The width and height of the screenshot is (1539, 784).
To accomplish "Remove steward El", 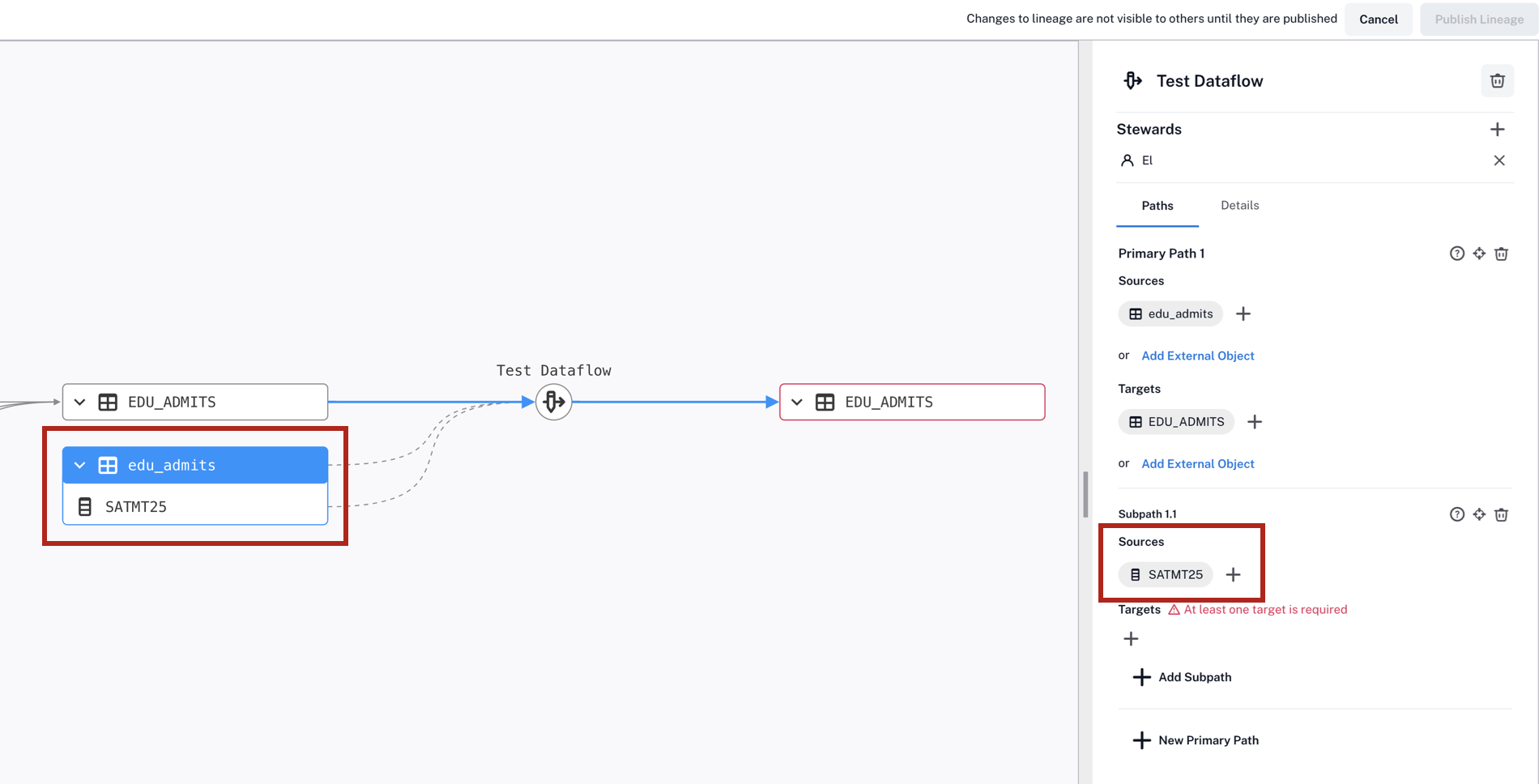I will (x=1498, y=160).
